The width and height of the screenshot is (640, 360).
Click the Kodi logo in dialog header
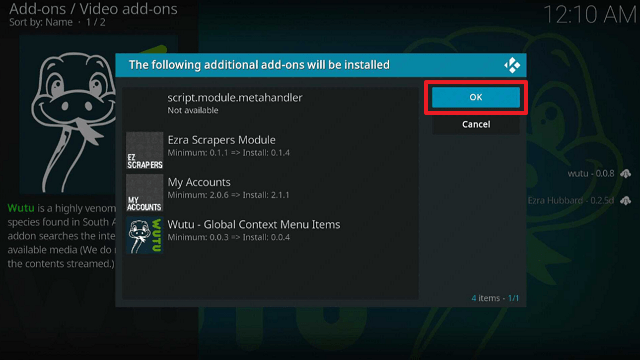click(512, 65)
